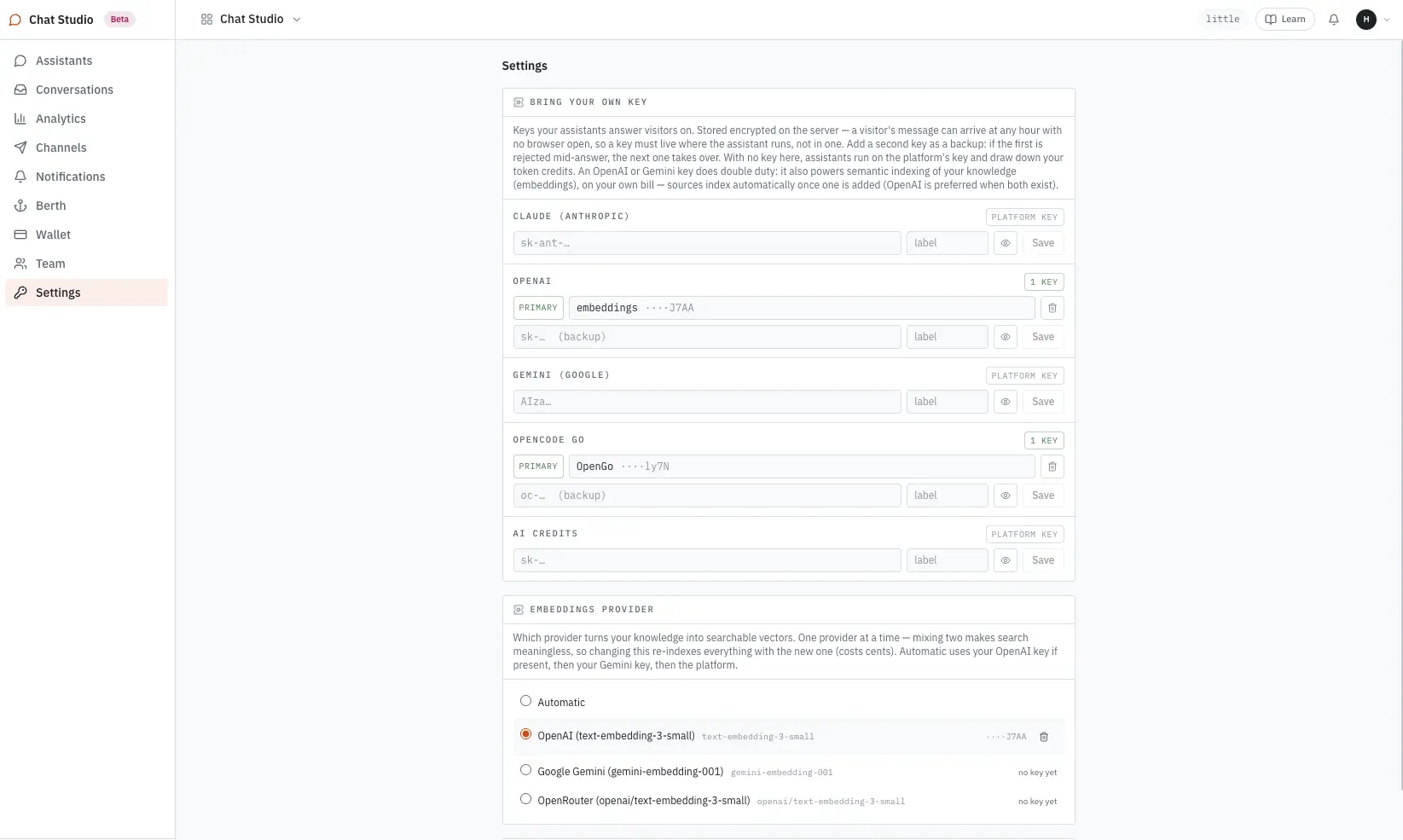1403x840 pixels.
Task: Reveal the OpenAI backup key with eye
Action: point(1006,337)
